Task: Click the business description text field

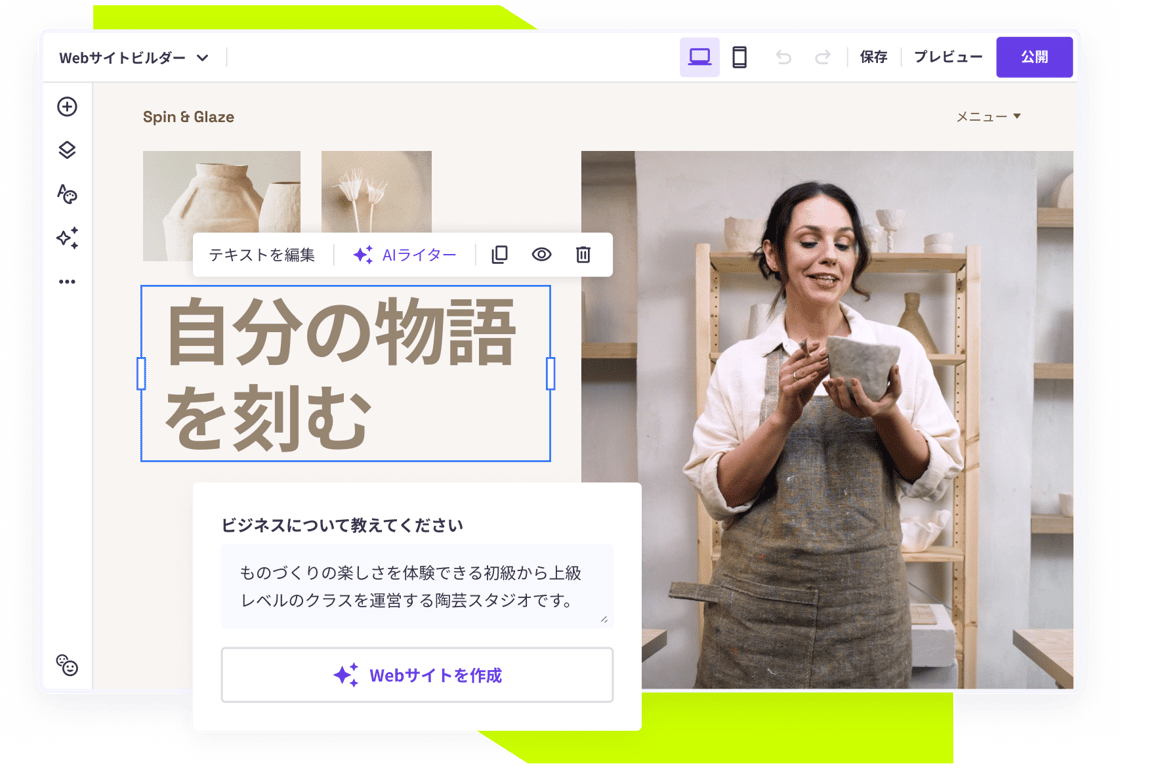Action: 417,585
